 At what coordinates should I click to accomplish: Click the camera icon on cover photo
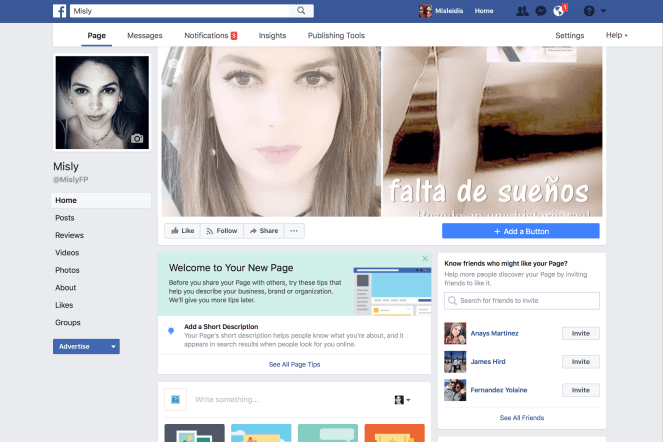point(173,63)
